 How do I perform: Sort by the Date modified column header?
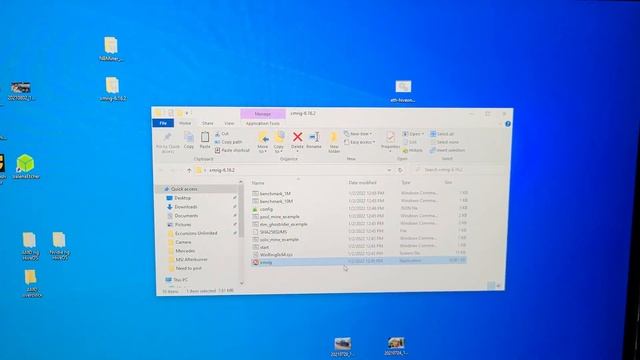point(362,182)
